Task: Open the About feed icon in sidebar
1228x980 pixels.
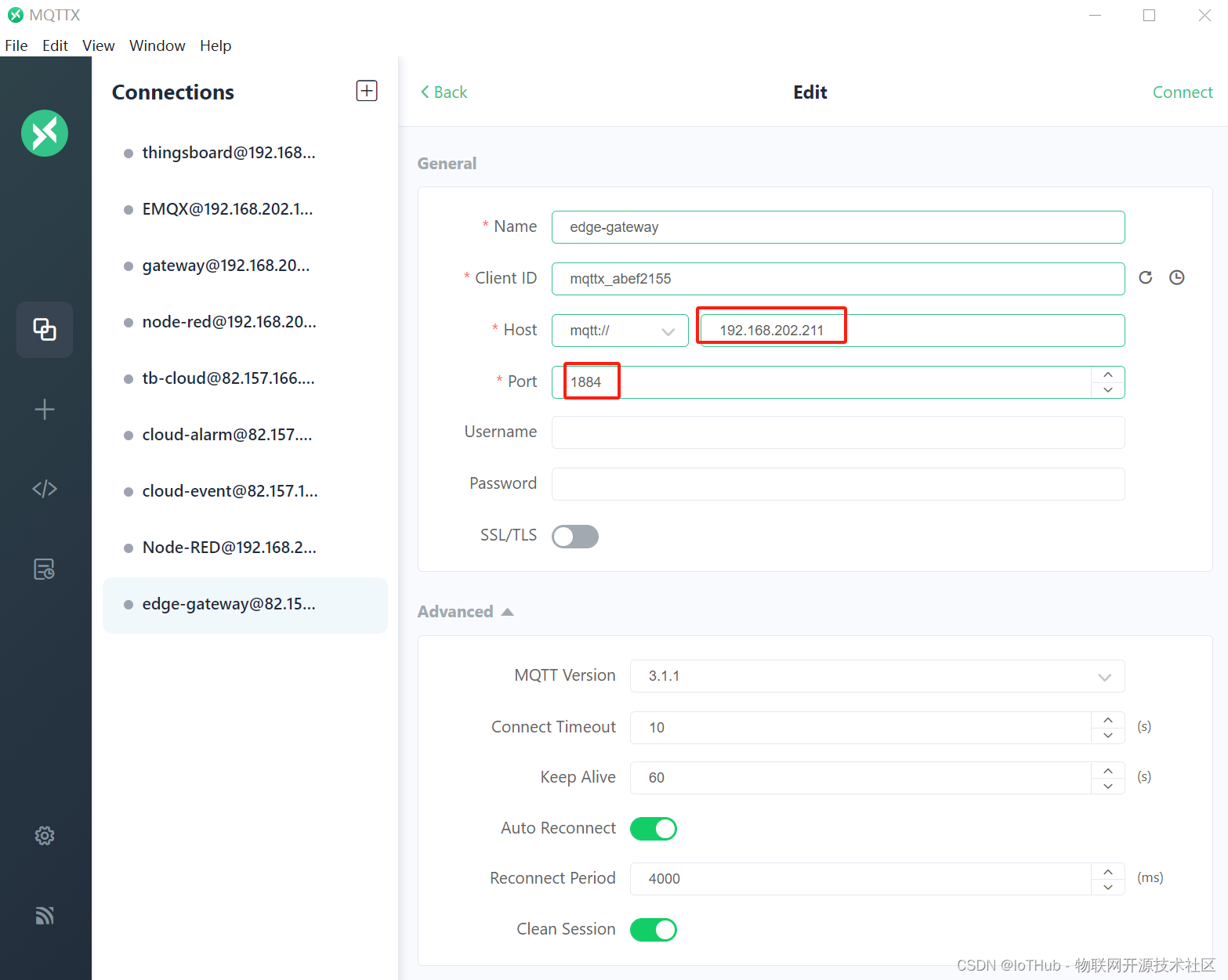Action: pyautogui.click(x=45, y=915)
